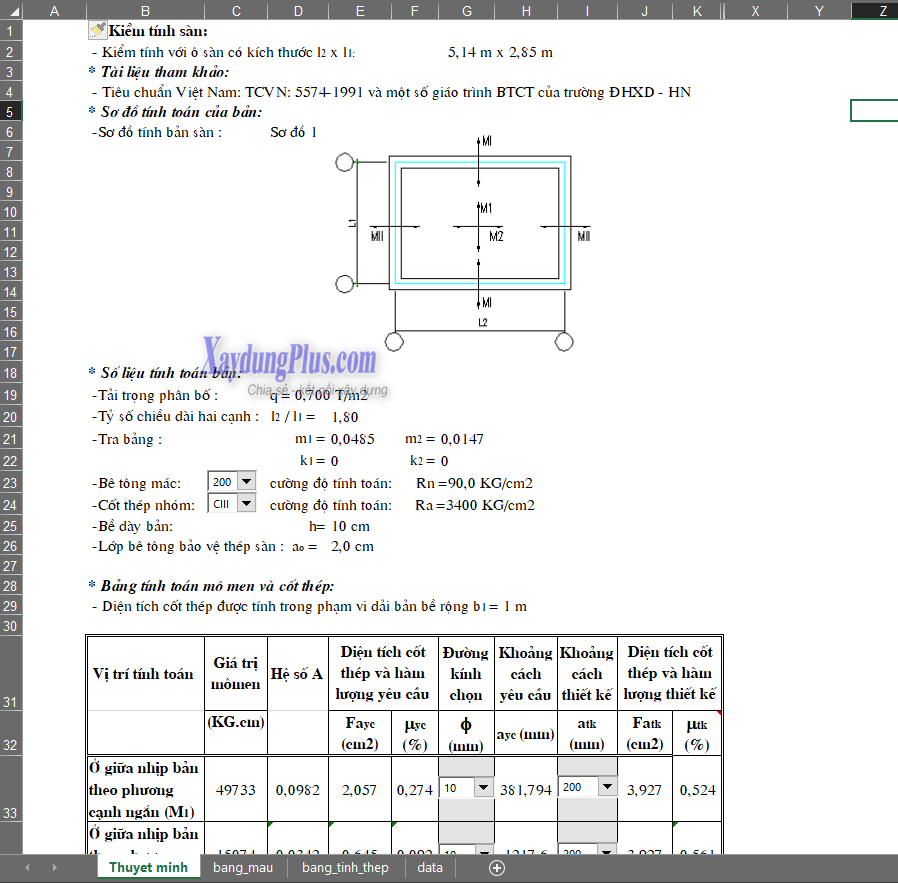This screenshot has width=898, height=883.
Task: Select the moment value 49733
Action: (235, 790)
